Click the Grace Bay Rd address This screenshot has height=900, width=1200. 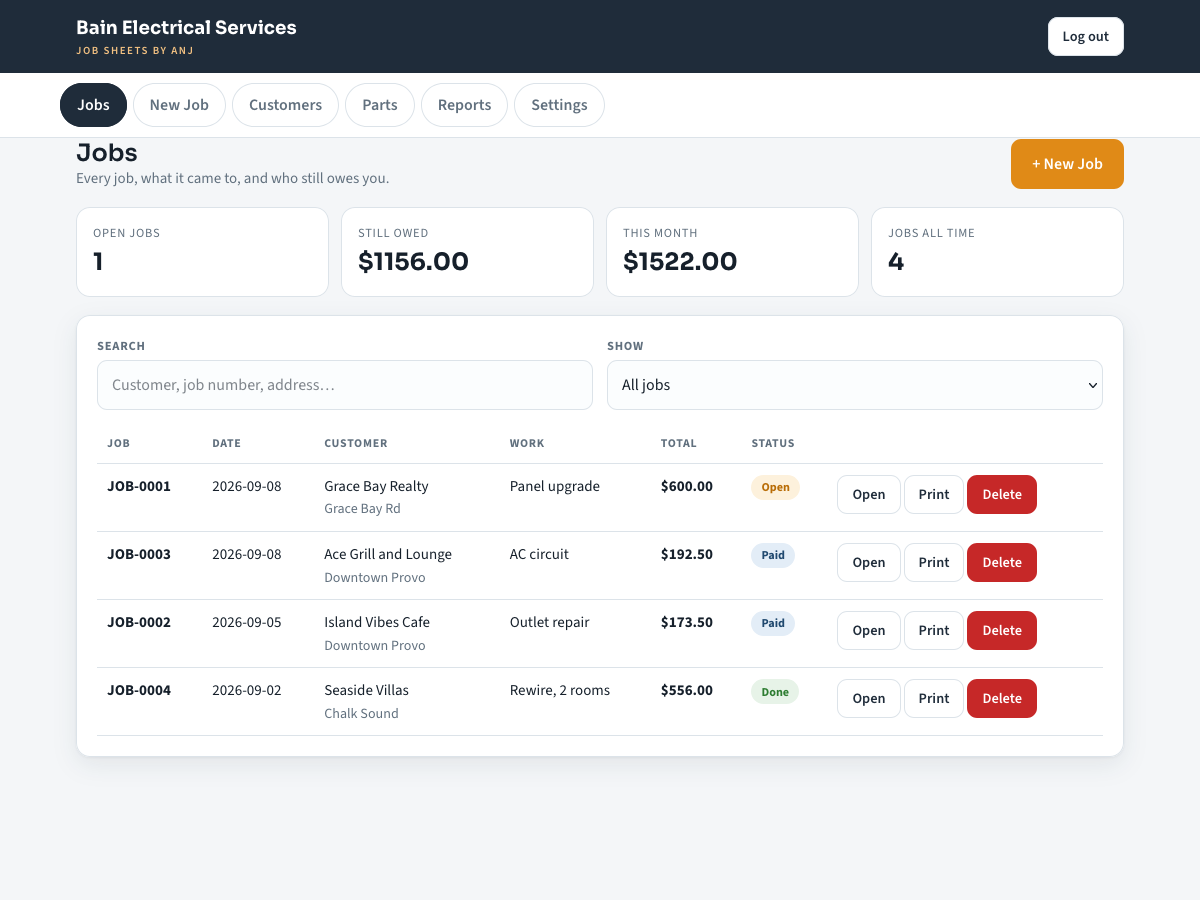[x=362, y=508]
